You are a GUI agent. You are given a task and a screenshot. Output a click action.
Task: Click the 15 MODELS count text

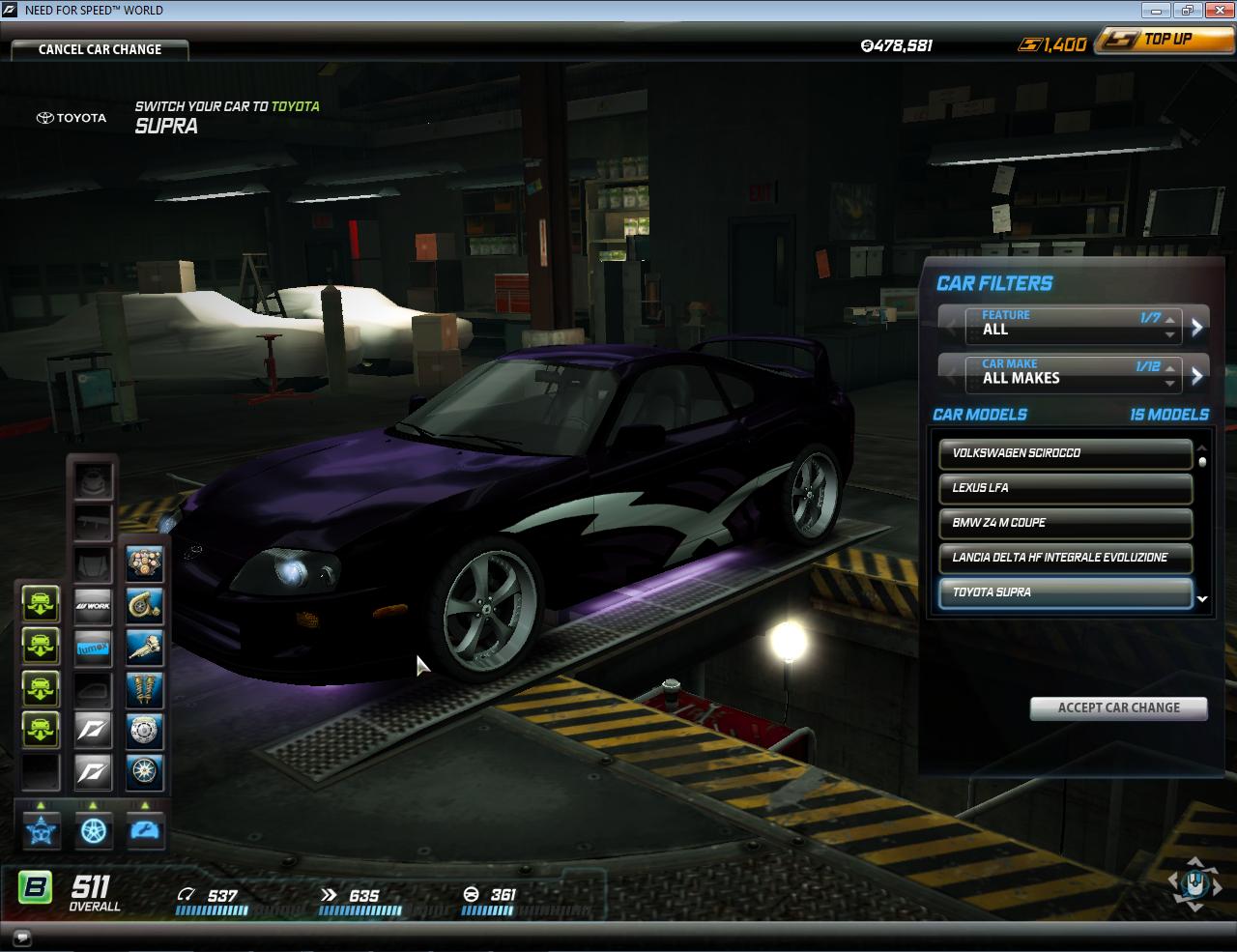coord(1169,415)
